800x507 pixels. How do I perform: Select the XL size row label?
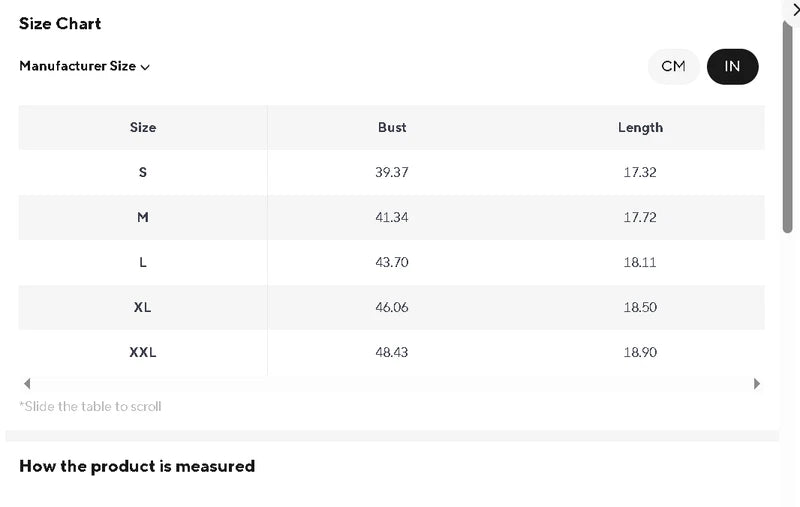143,307
